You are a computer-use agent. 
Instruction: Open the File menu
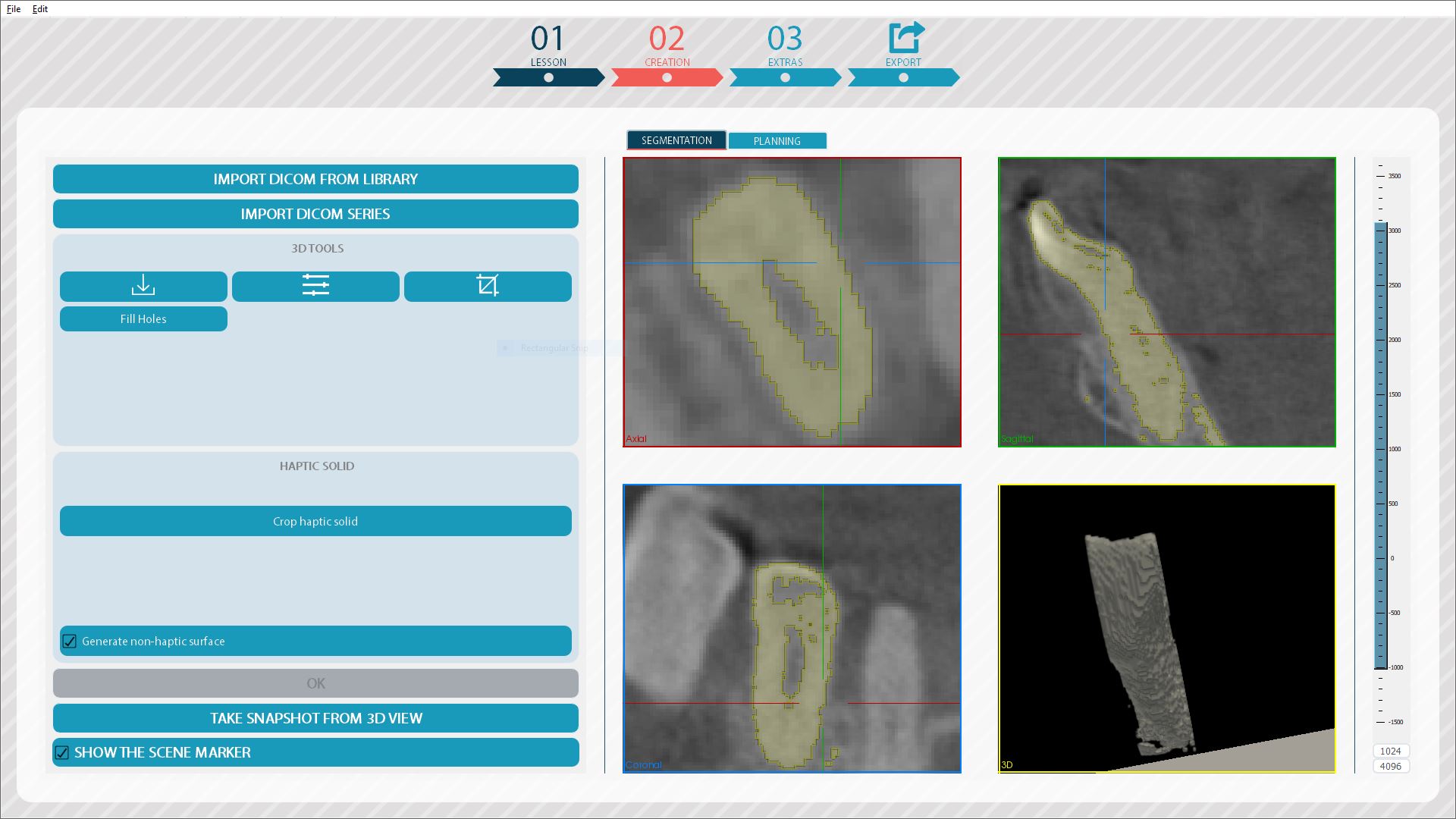pos(14,9)
